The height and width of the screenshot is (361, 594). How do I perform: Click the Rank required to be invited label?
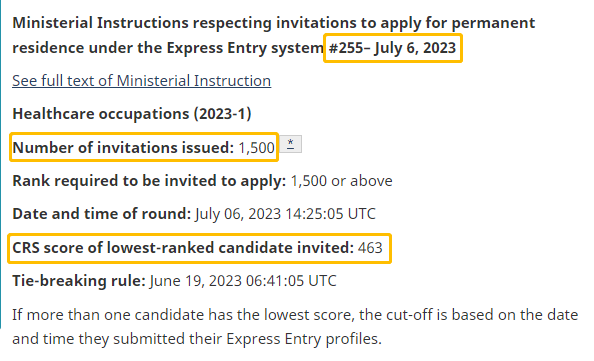(149, 181)
